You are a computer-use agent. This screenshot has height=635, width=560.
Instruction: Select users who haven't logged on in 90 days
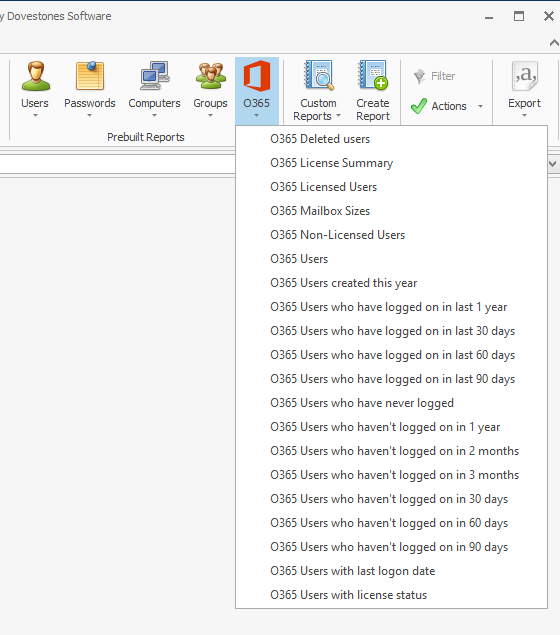[391, 547]
